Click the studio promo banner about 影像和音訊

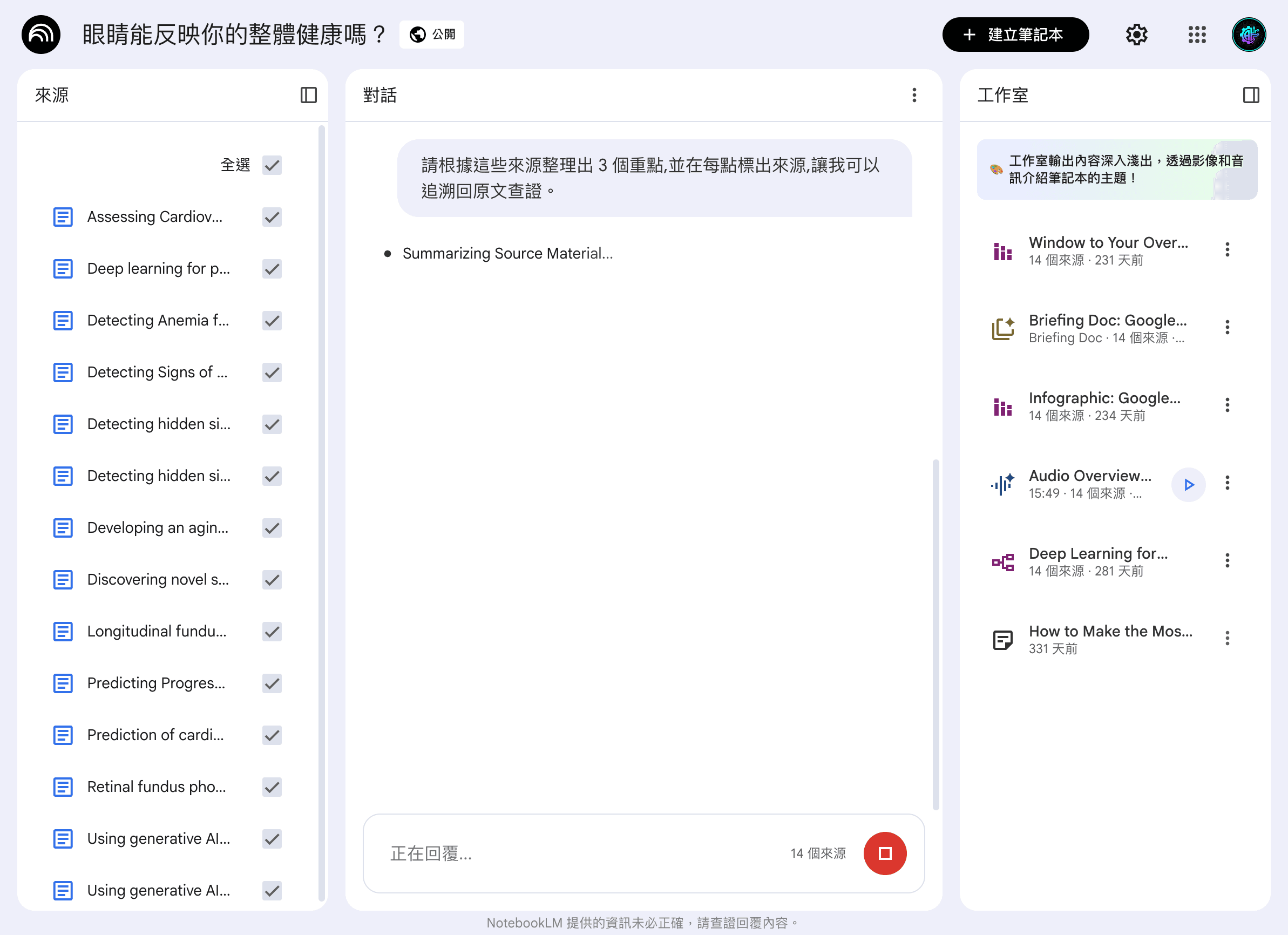pyautogui.click(x=1116, y=170)
